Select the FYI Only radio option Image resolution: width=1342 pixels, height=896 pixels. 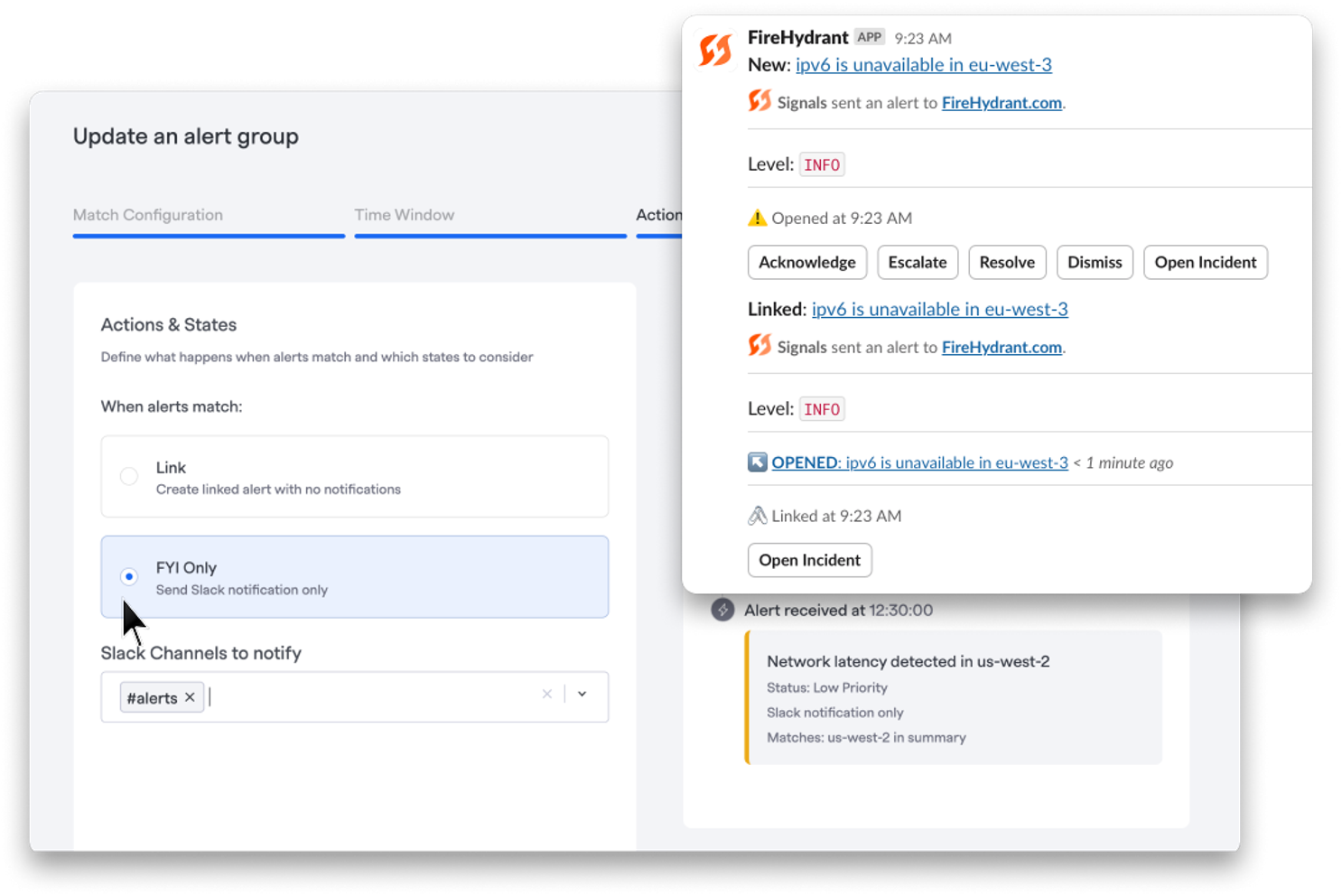129,576
